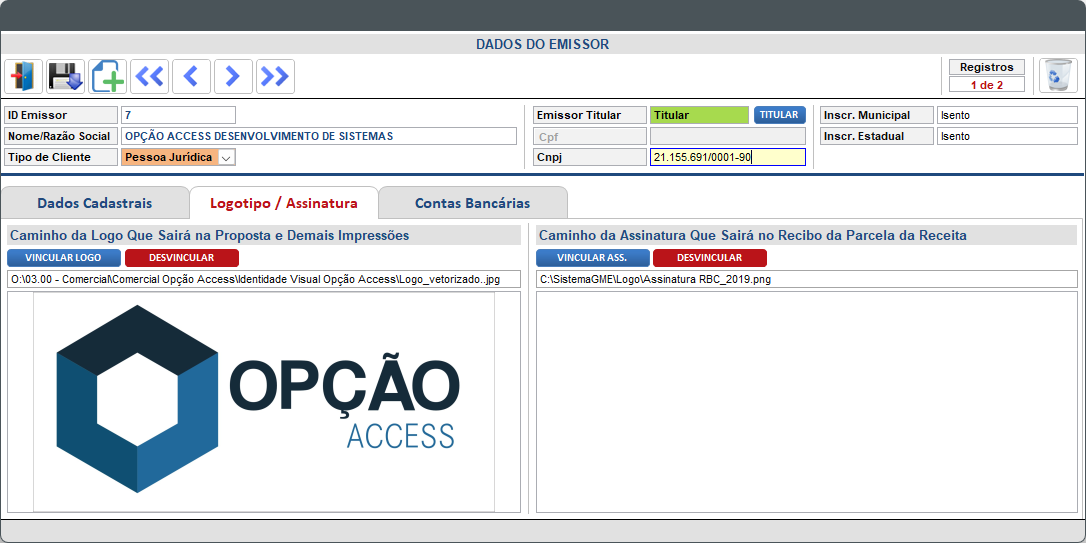1086x543 pixels.
Task: Click the green Emissor Titular field
Action: point(700,115)
